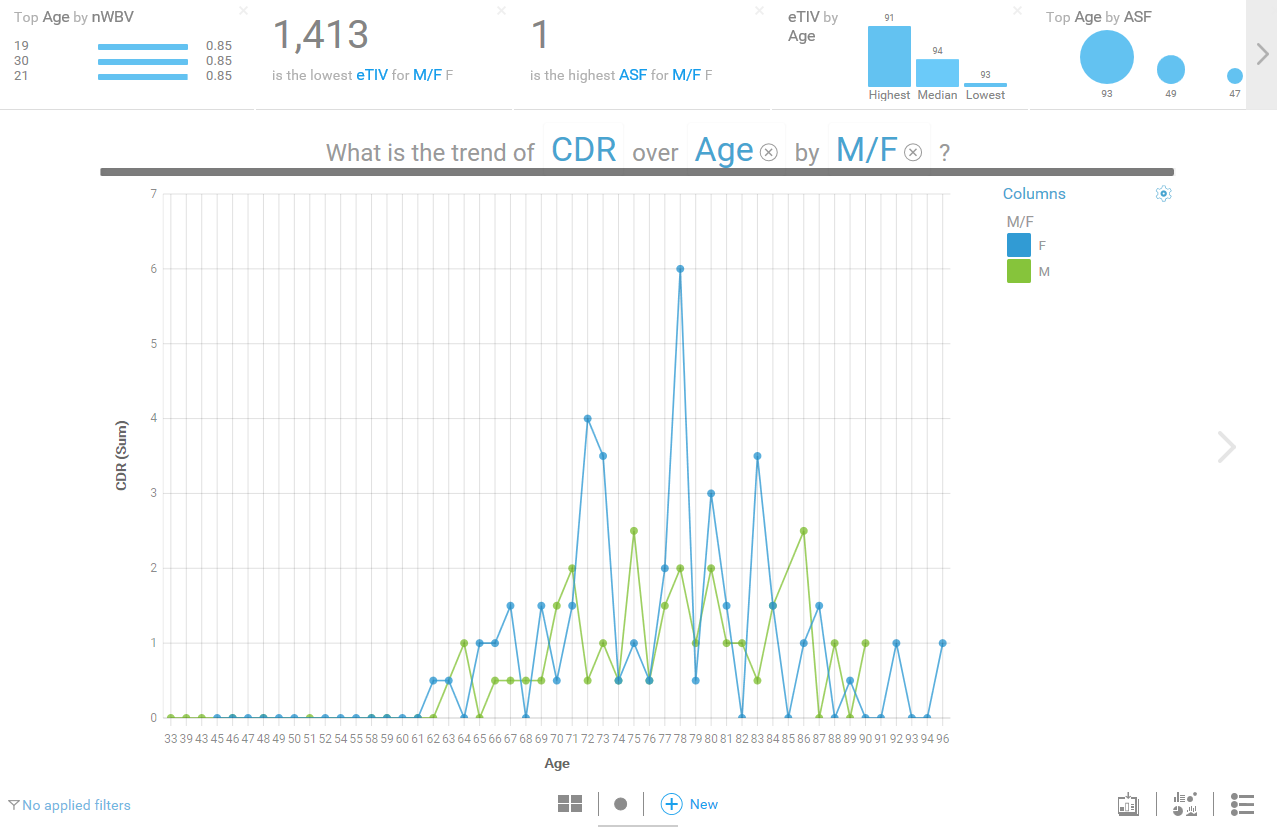Image resolution: width=1277 pixels, height=828 pixels.
Task: Open the eTIV by Age insight
Action: pos(813,27)
